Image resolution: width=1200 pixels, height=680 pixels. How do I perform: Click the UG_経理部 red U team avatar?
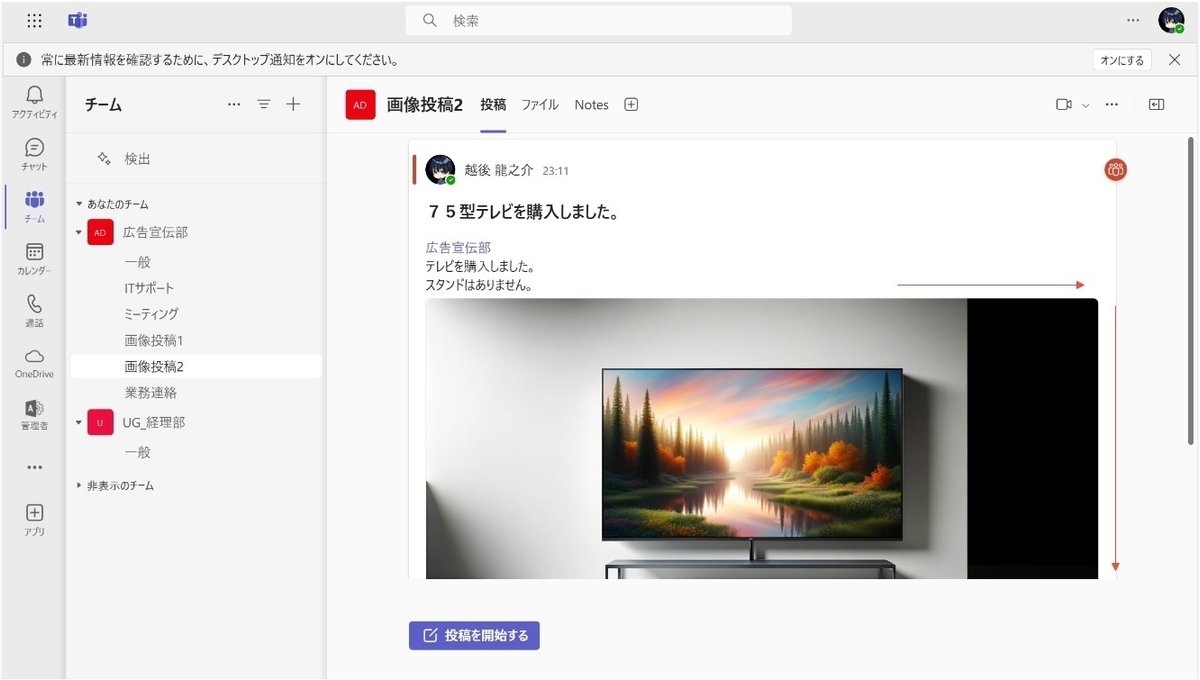click(99, 422)
